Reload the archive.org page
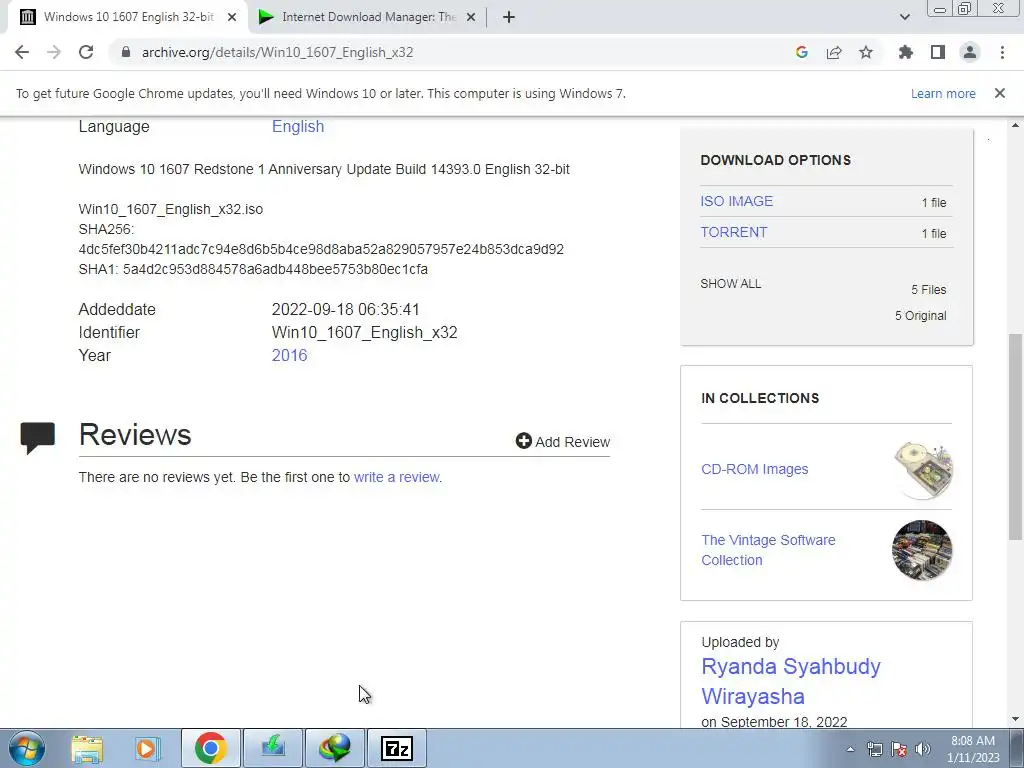The width and height of the screenshot is (1024, 768). (86, 52)
